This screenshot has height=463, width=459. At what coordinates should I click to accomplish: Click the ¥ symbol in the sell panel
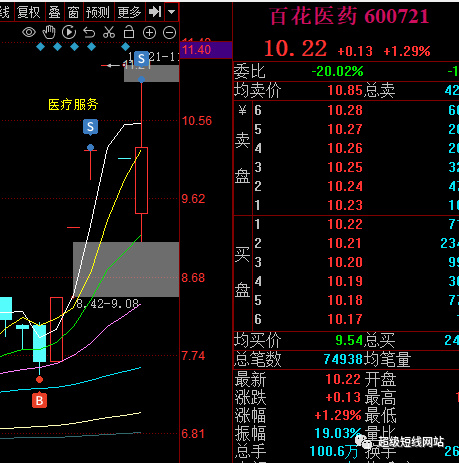[x=242, y=110]
